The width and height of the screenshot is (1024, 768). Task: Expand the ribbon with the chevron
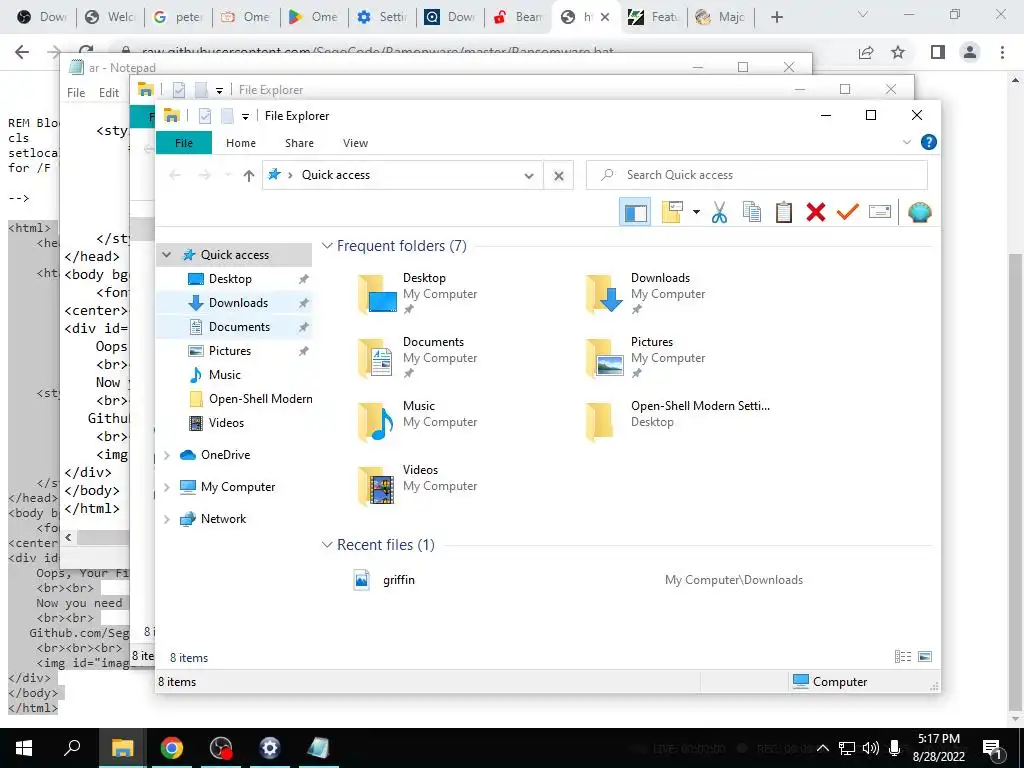click(906, 142)
